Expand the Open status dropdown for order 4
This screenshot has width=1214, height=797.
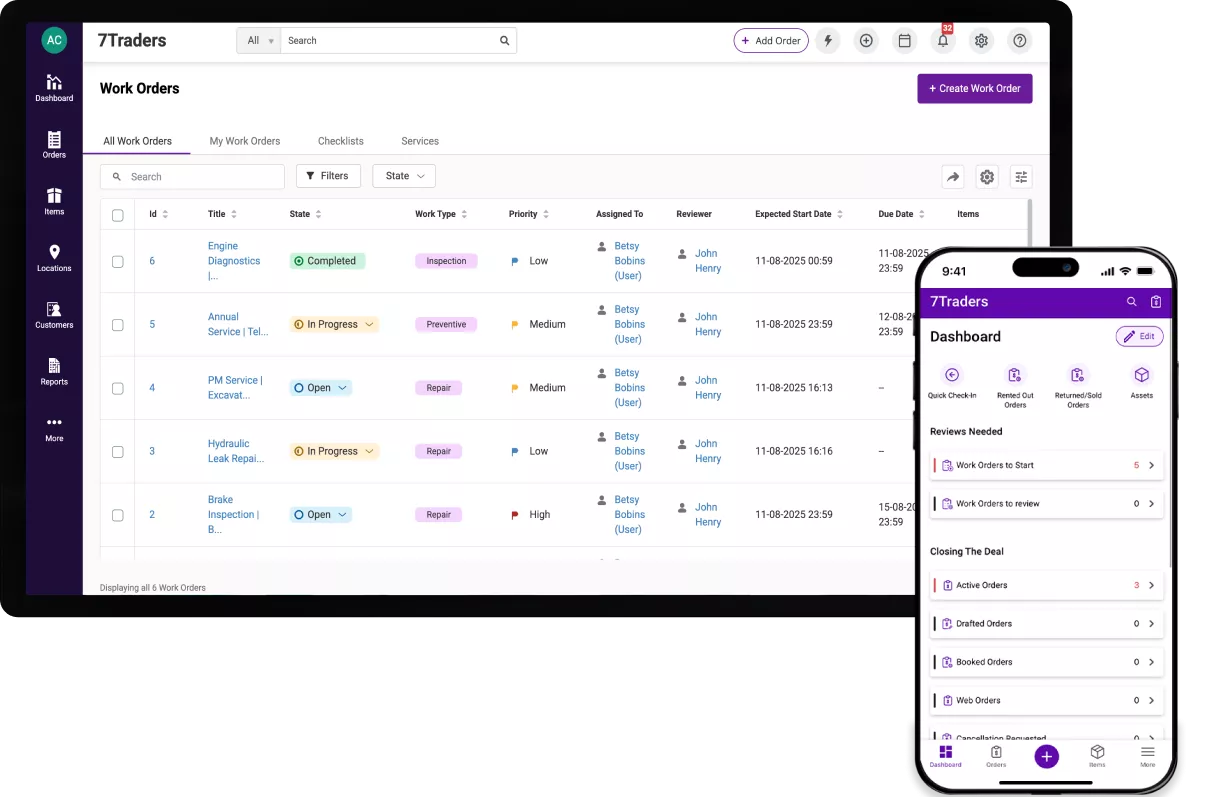pyautogui.click(x=342, y=388)
